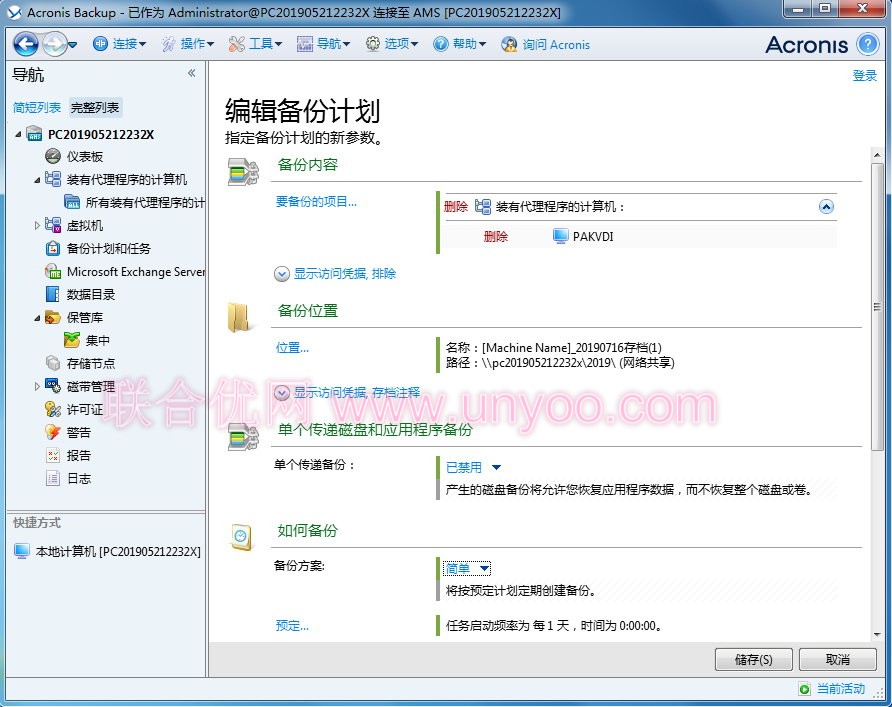Open 备份计划和任务 icon
The width and height of the screenshot is (892, 707).
[x=53, y=249]
